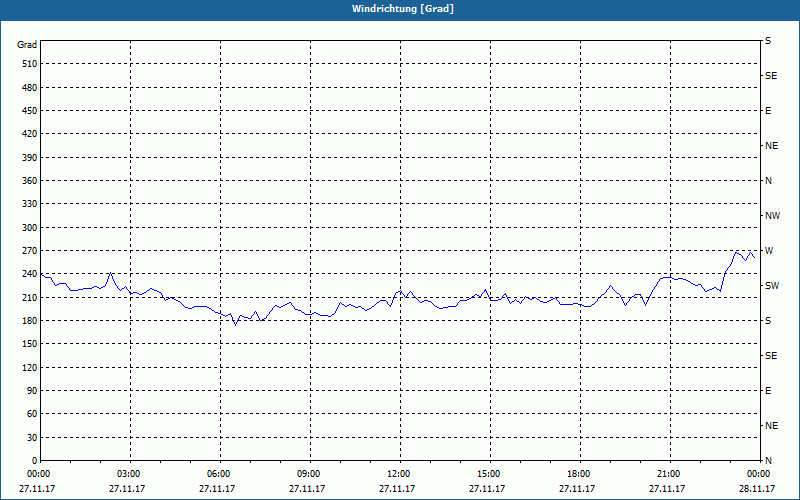Image resolution: width=800 pixels, height=500 pixels.
Task: Click the 90 y-axis tick label
Action: coord(32,391)
